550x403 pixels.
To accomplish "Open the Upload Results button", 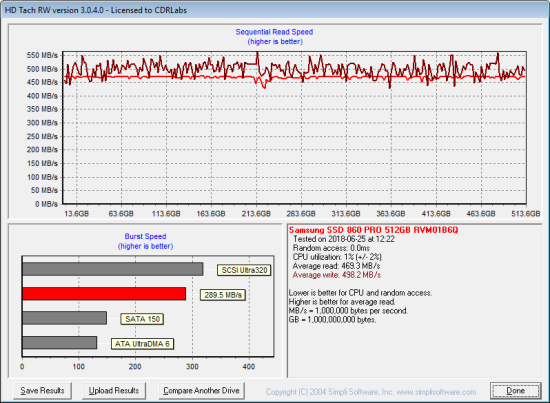I will 114,391.
